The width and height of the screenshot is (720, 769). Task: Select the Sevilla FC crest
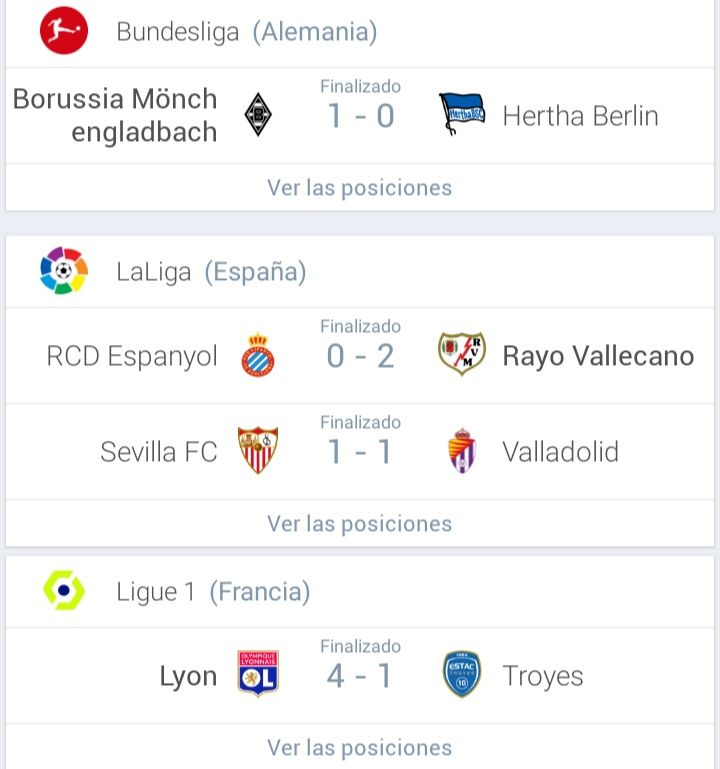[258, 450]
